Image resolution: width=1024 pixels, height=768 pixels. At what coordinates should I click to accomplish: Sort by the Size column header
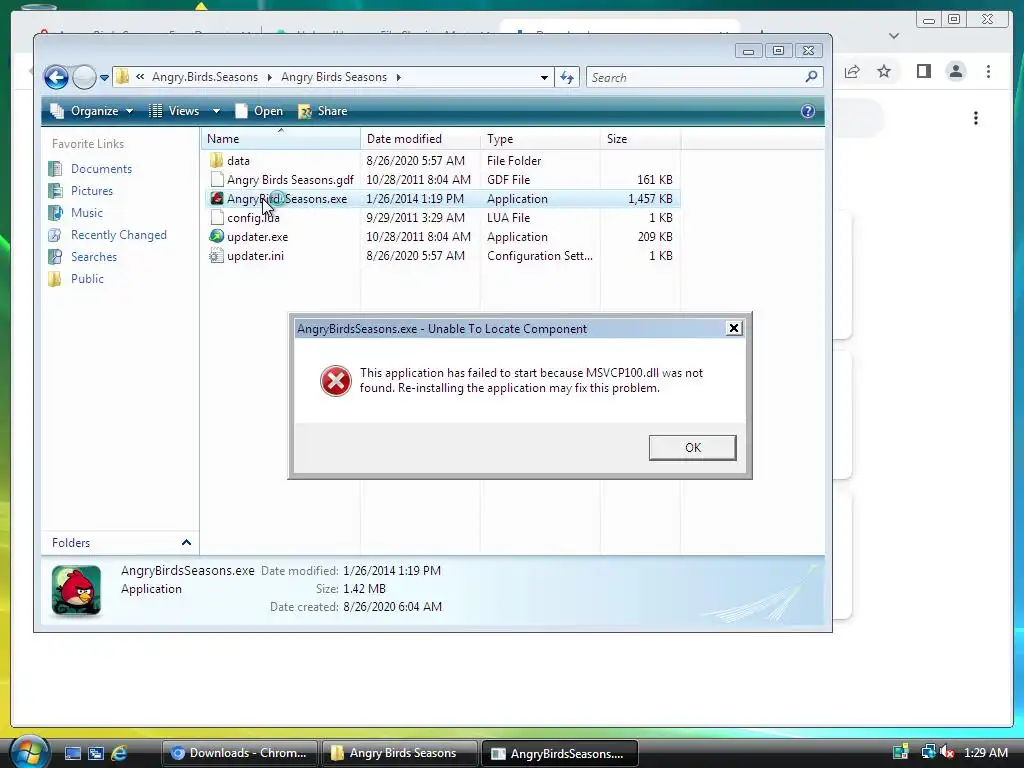click(x=640, y=138)
